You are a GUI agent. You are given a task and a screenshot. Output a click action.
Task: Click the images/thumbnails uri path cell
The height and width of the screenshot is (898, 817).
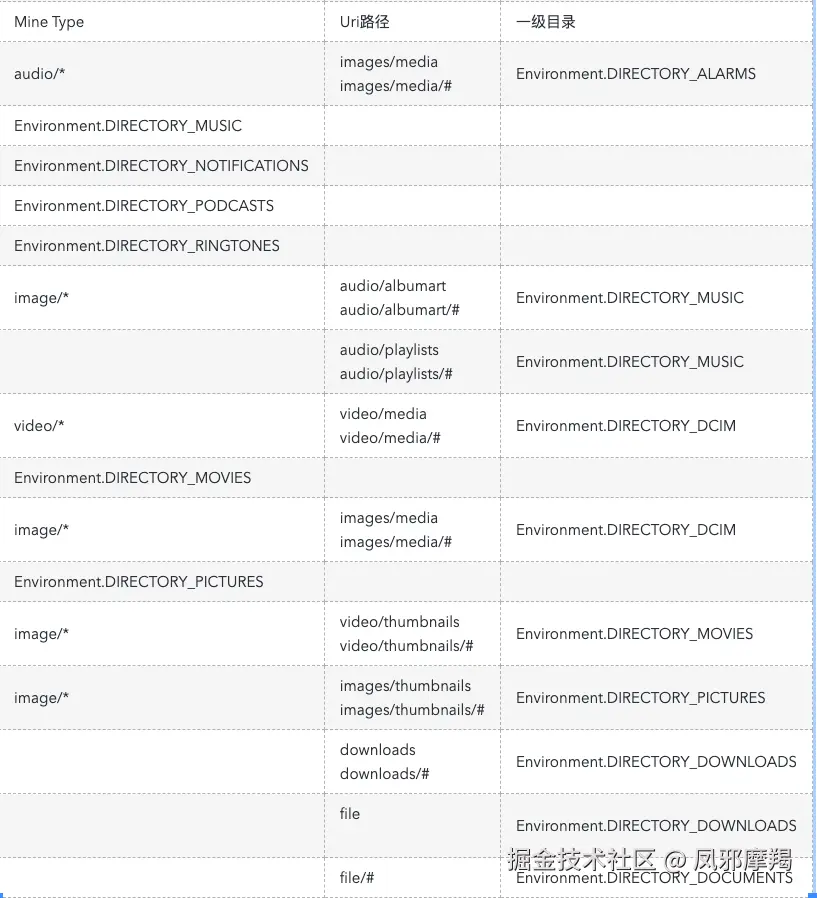pyautogui.click(x=412, y=698)
